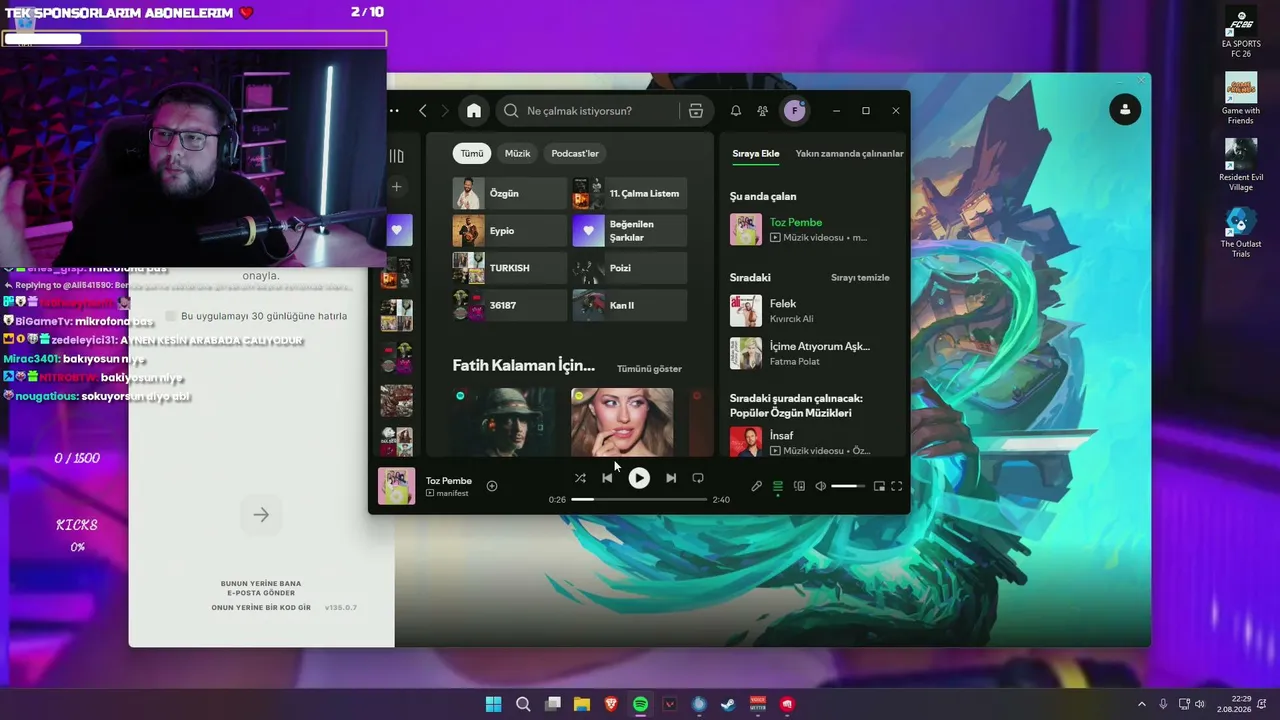Open Liked Songs heart tile in sidebar
1280x720 pixels.
click(x=397, y=230)
